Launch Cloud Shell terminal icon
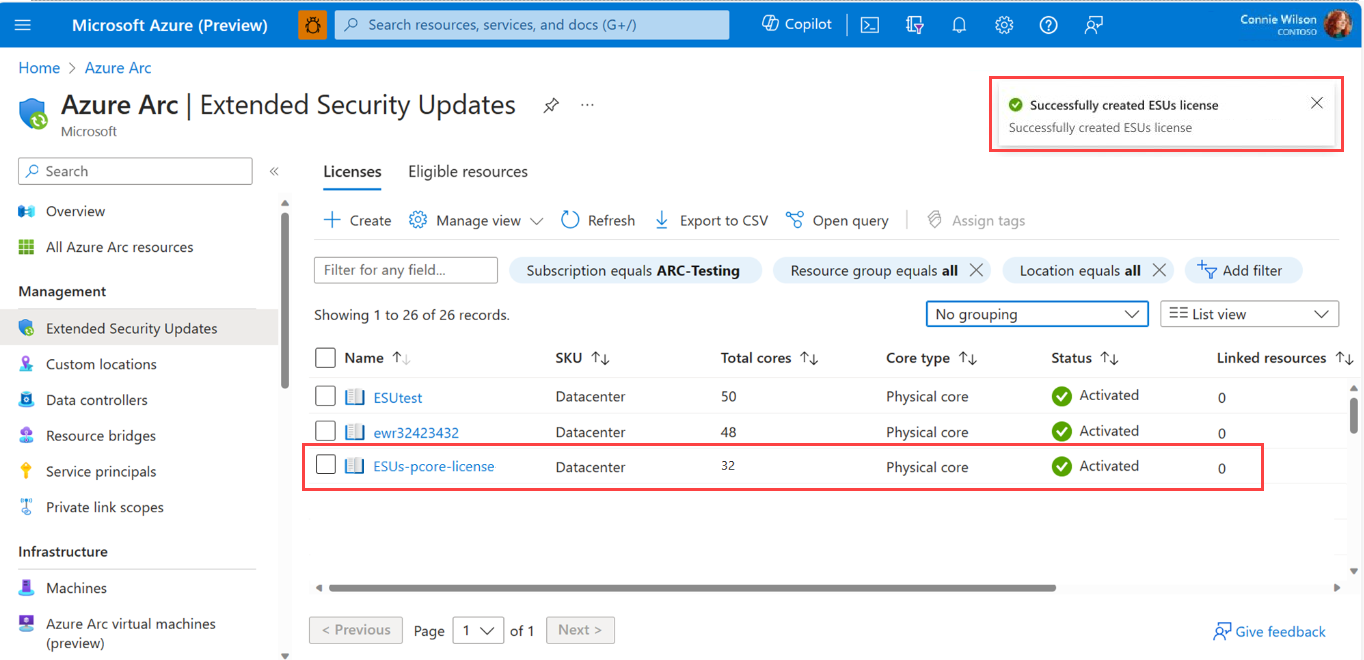The height and width of the screenshot is (660, 1364). [870, 25]
